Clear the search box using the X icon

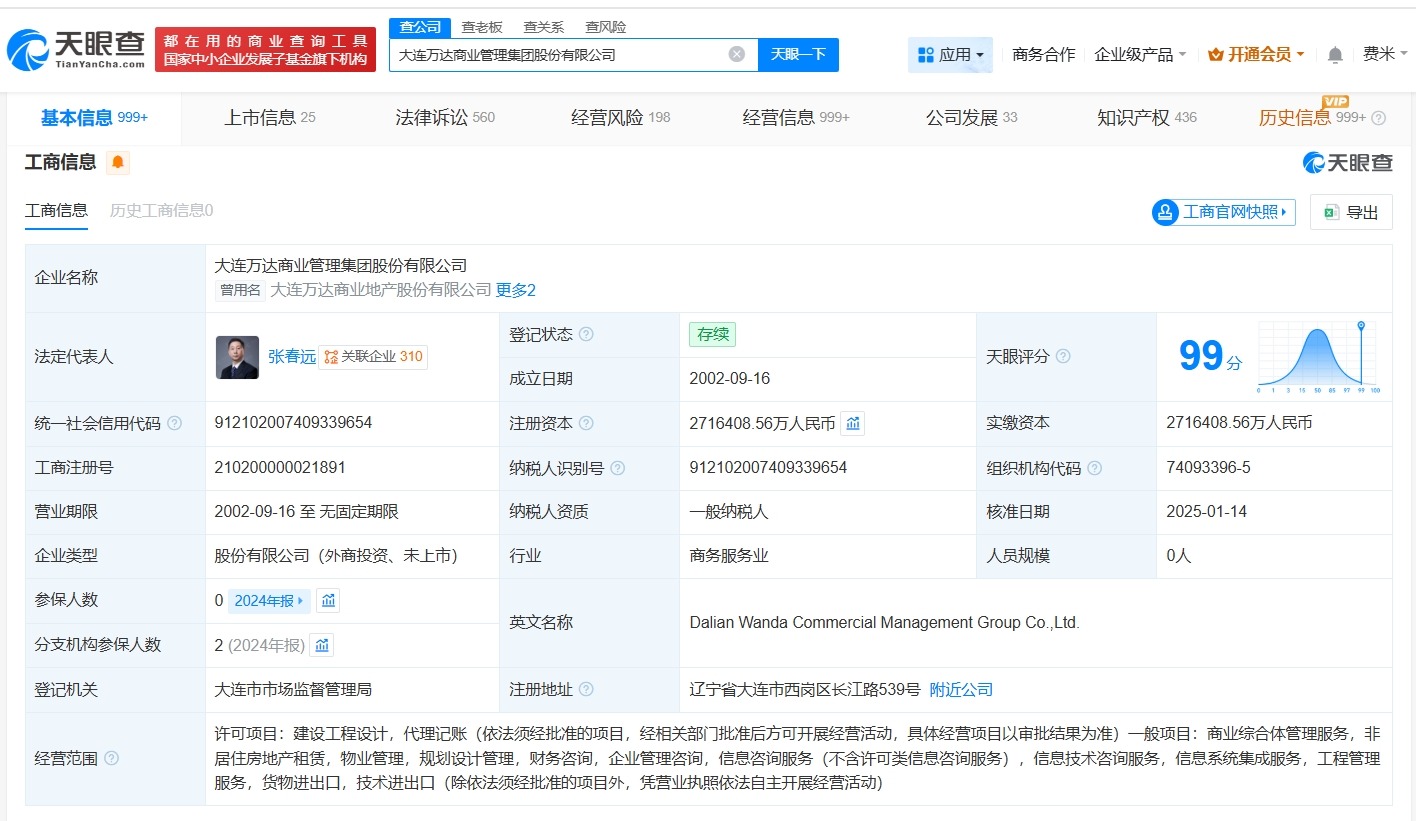point(736,54)
